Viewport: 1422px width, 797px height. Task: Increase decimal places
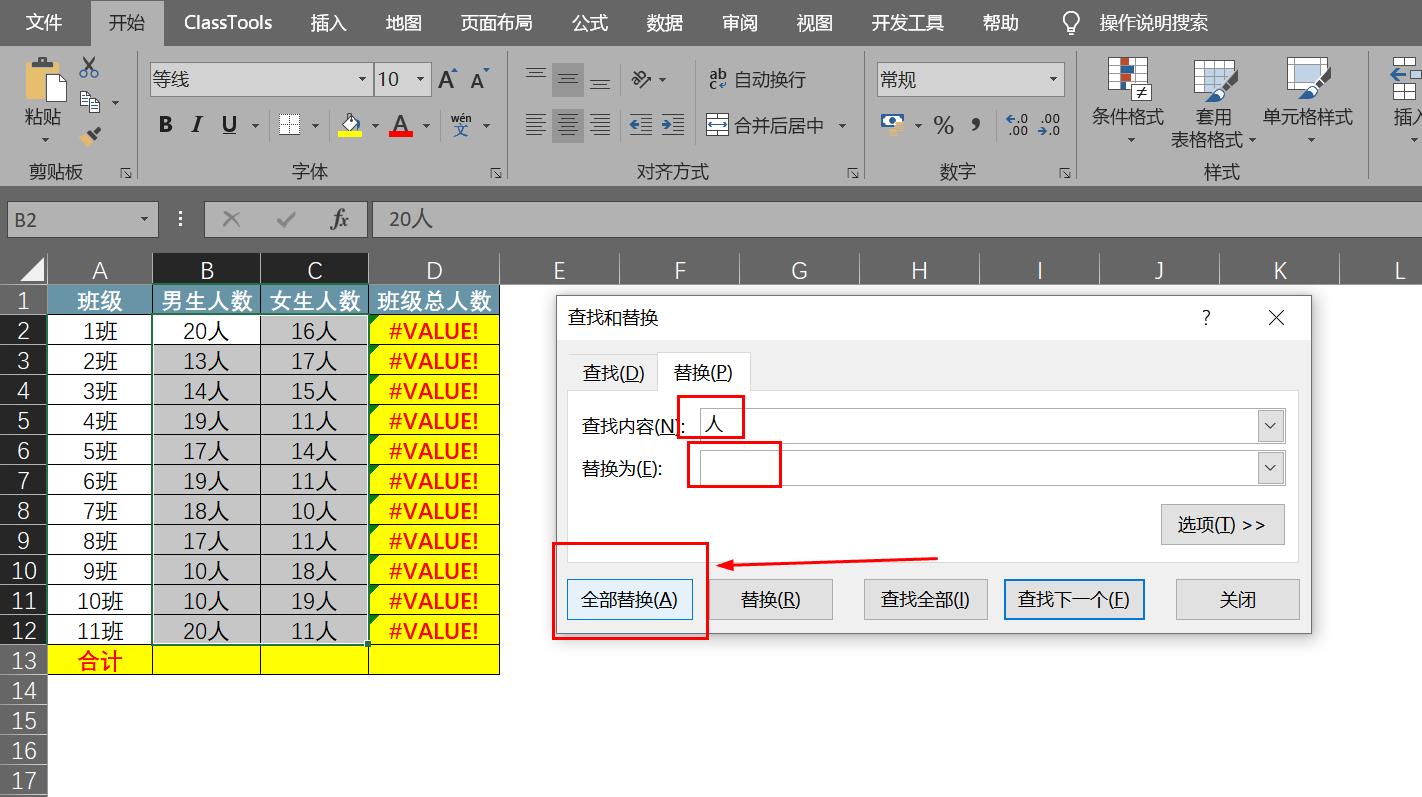coord(1017,125)
